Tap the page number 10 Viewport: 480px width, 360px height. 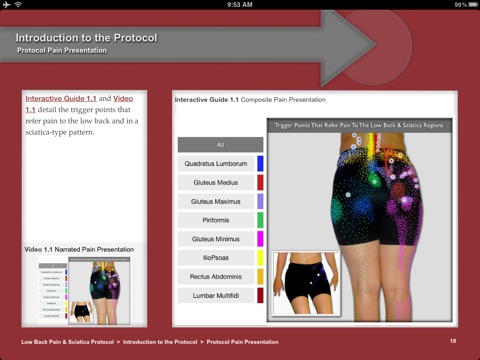(x=453, y=341)
